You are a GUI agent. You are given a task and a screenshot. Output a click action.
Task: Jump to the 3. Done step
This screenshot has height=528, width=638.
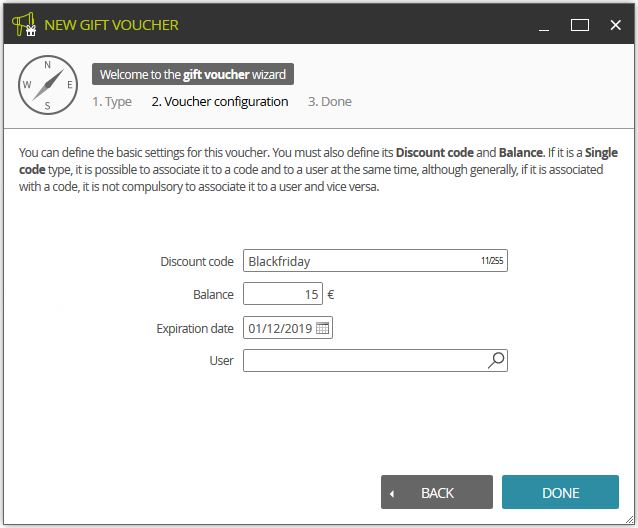pos(330,101)
